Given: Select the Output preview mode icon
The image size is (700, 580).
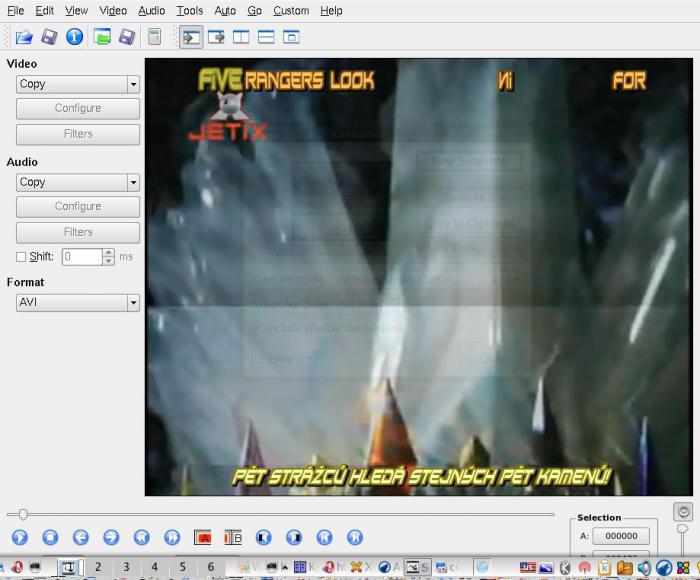Looking at the screenshot, I should (x=217, y=37).
